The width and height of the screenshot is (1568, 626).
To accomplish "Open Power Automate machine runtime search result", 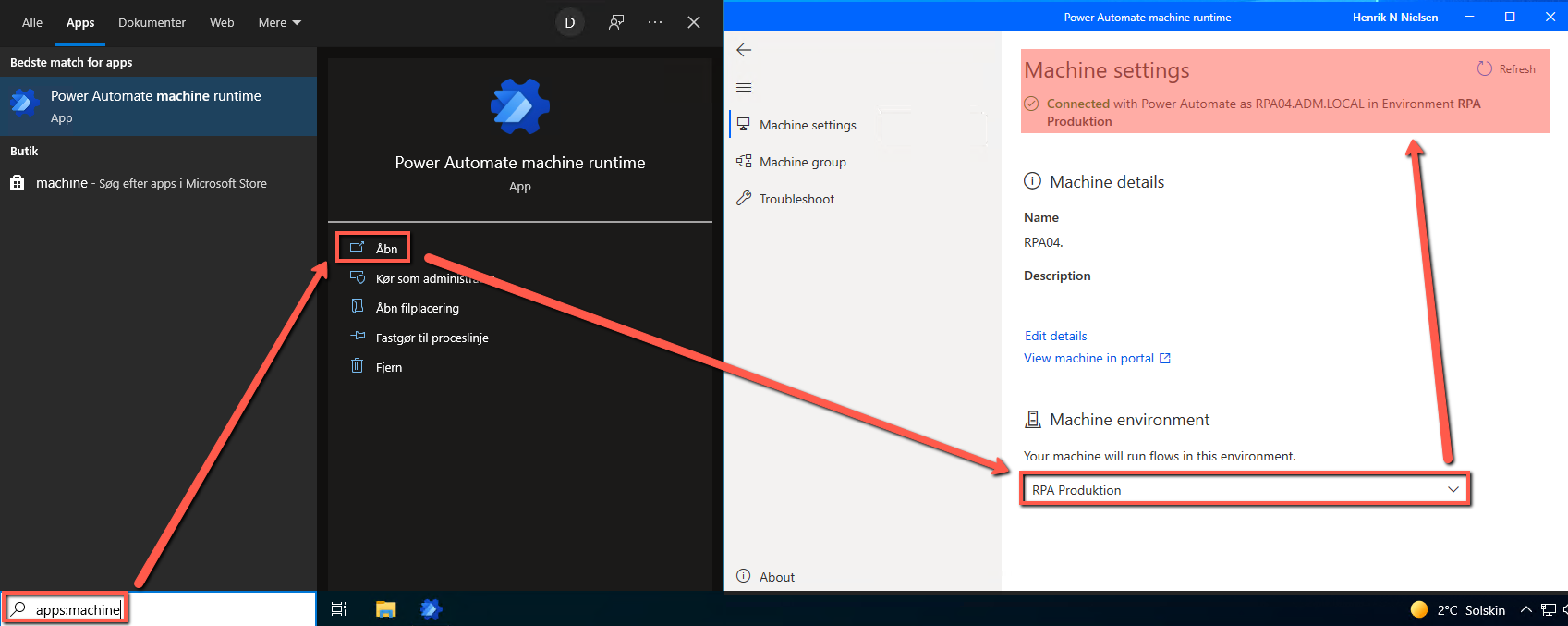I will click(158, 106).
